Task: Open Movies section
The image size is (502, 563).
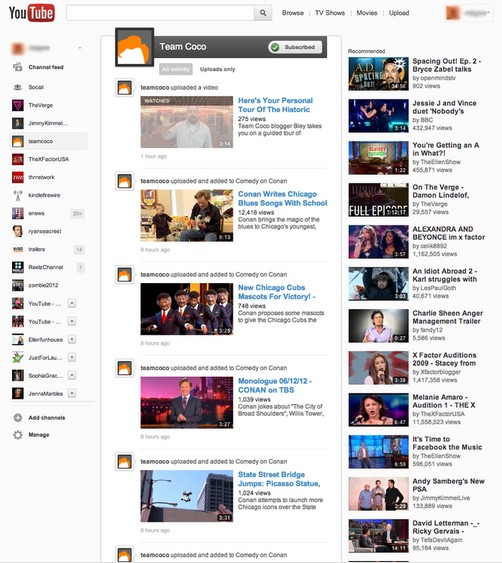Action: point(367,13)
